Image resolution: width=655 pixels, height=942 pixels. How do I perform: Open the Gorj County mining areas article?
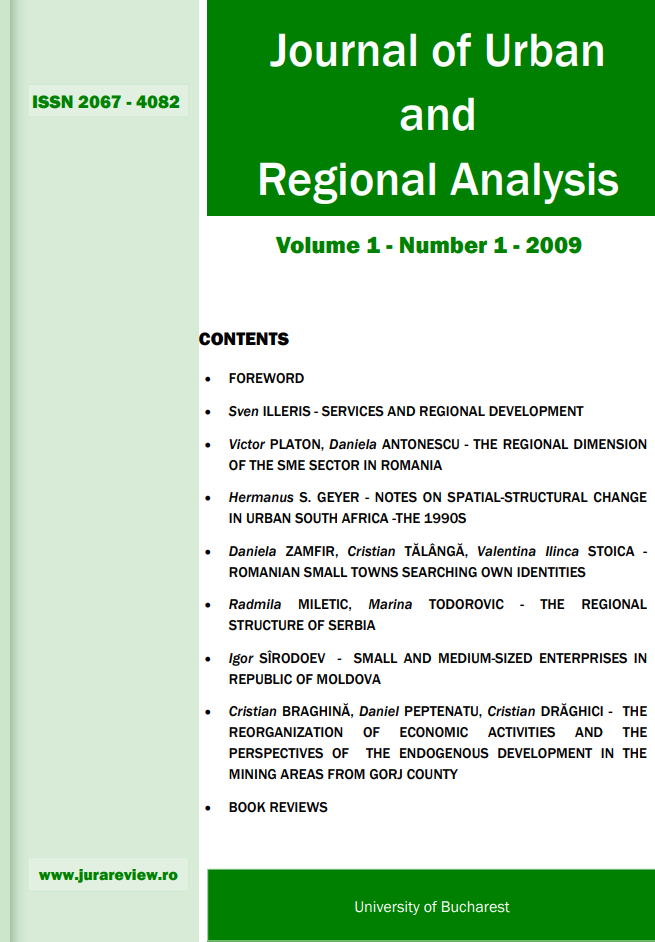pyautogui.click(x=437, y=742)
